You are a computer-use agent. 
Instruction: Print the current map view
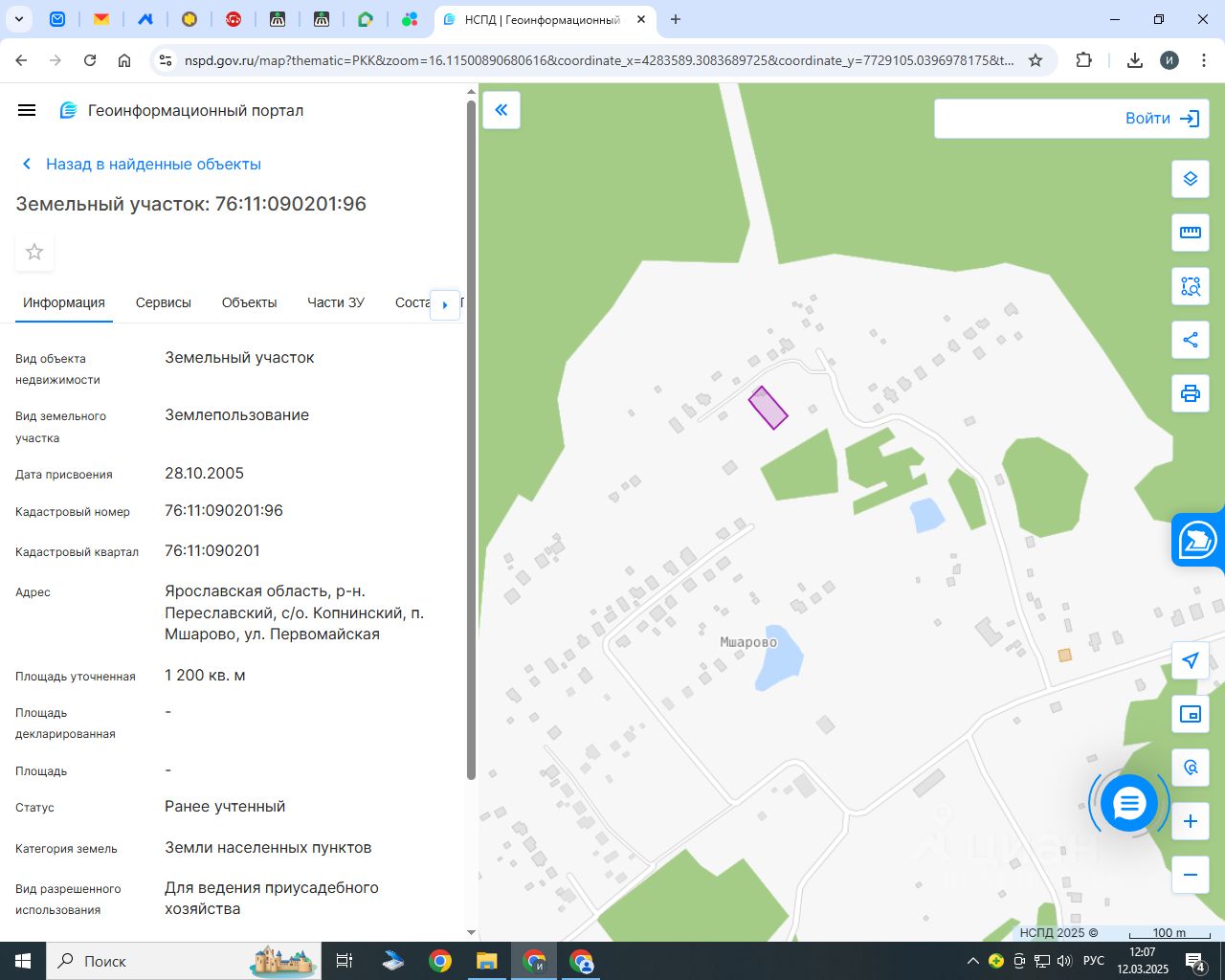click(1190, 393)
